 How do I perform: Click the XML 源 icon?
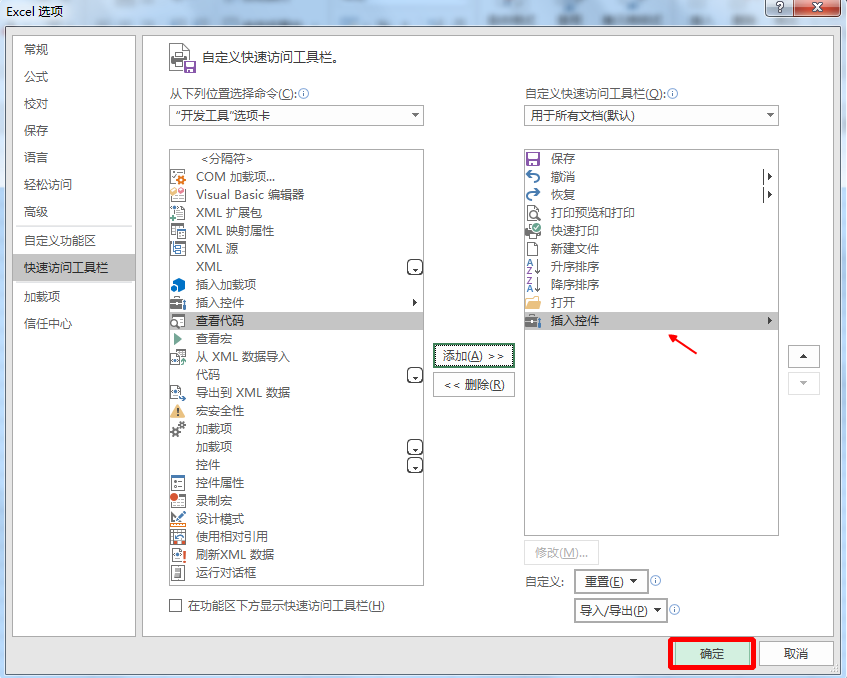[178, 249]
